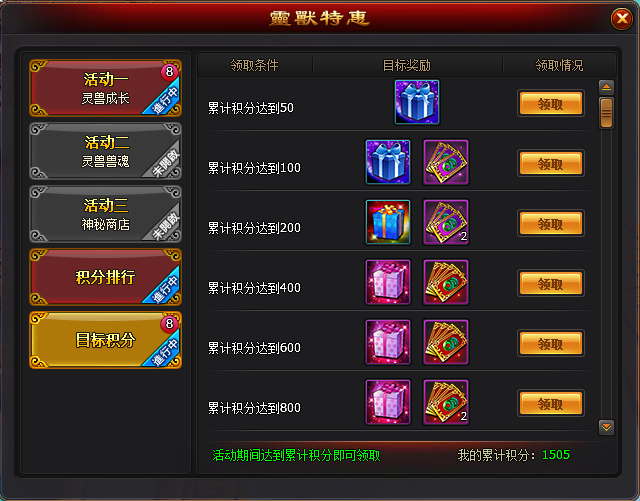Click purple cards with 2 in 200 row

tap(446, 222)
